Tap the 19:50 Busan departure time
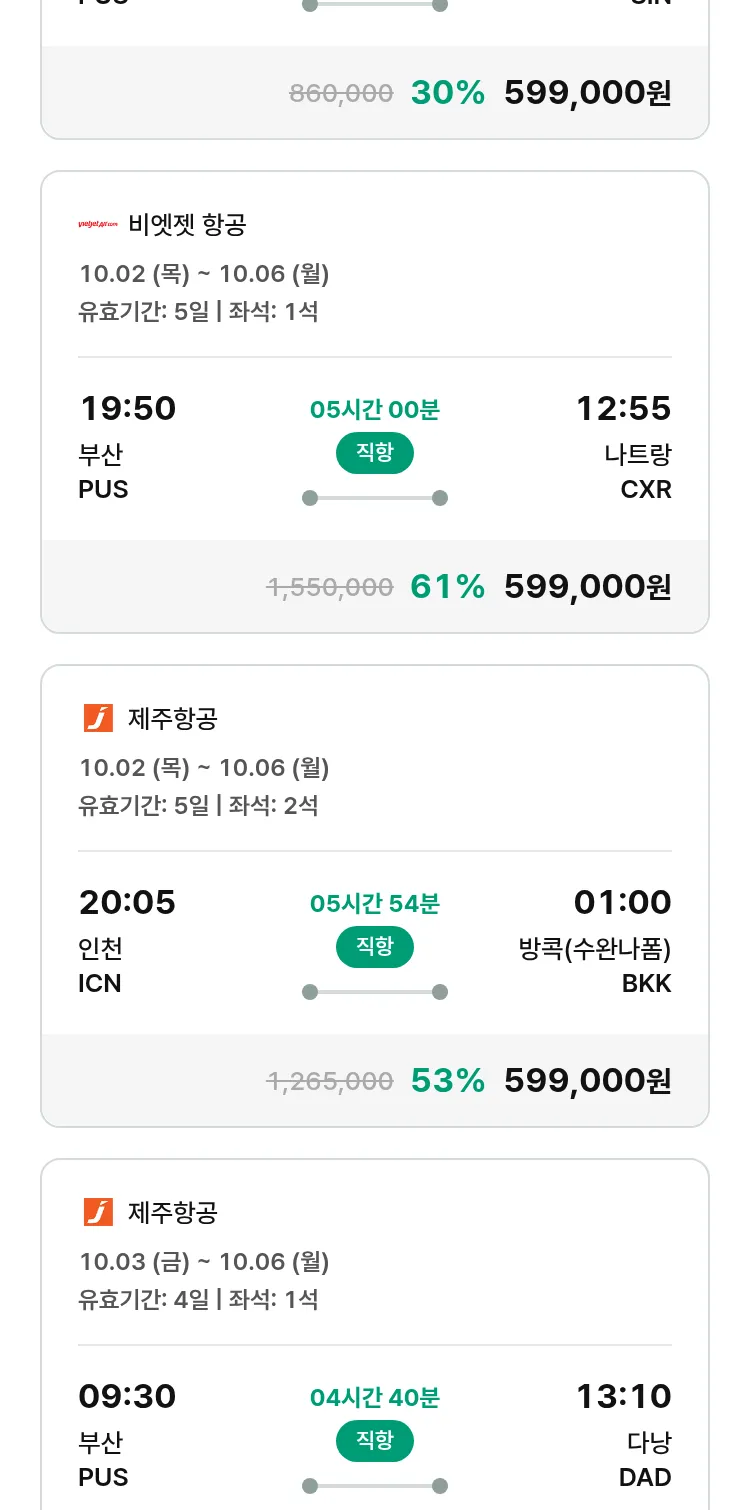This screenshot has height=1510, width=750. [127, 408]
